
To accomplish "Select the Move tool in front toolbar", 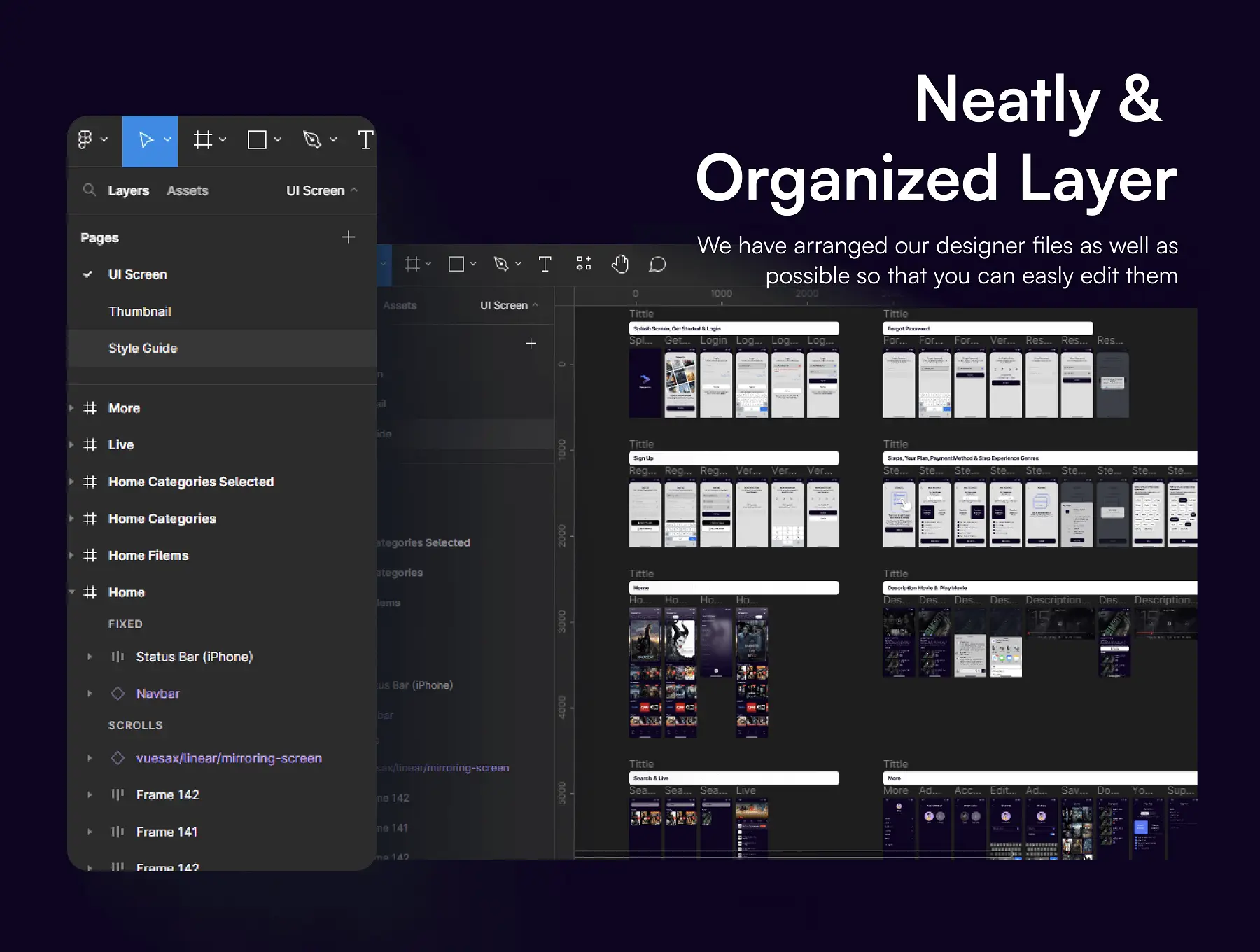I will tap(146, 141).
